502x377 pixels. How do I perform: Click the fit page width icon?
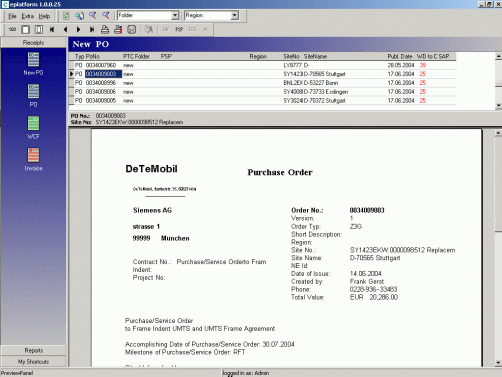(x=39, y=30)
